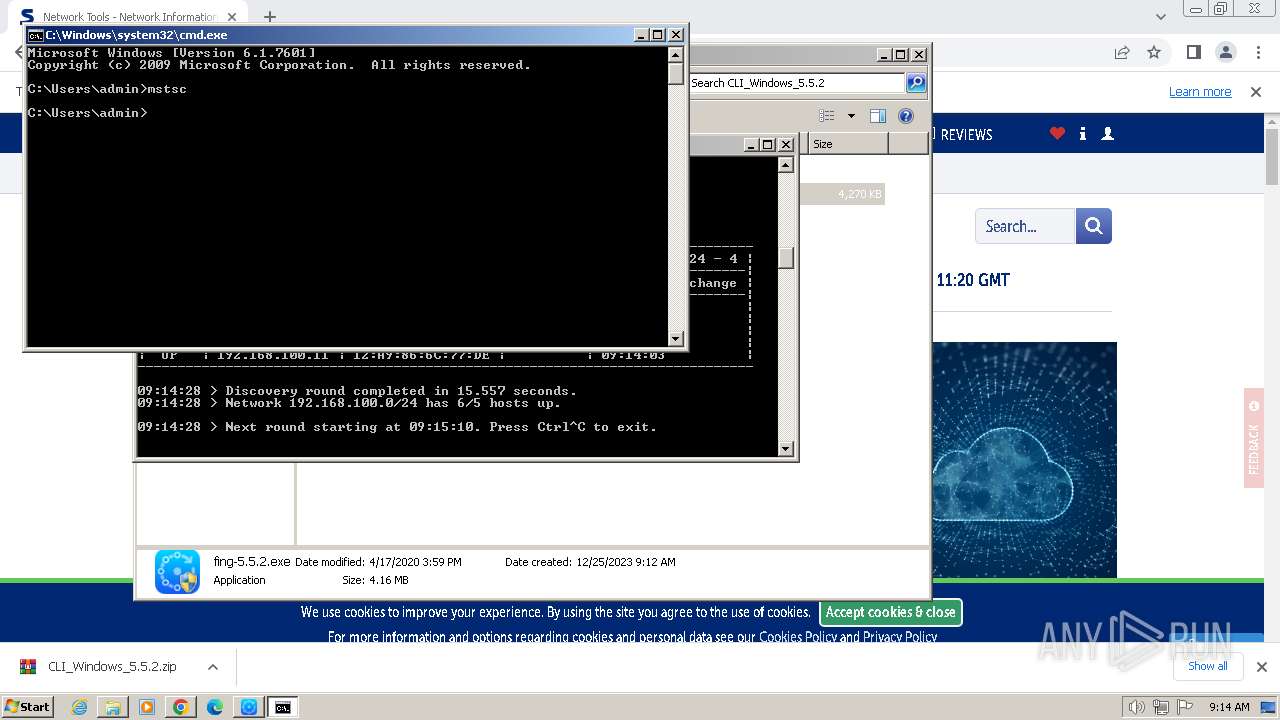Click the fing-5.5.2.exe filename in details pane
The height and width of the screenshot is (720, 1280).
pyautogui.click(x=252, y=562)
